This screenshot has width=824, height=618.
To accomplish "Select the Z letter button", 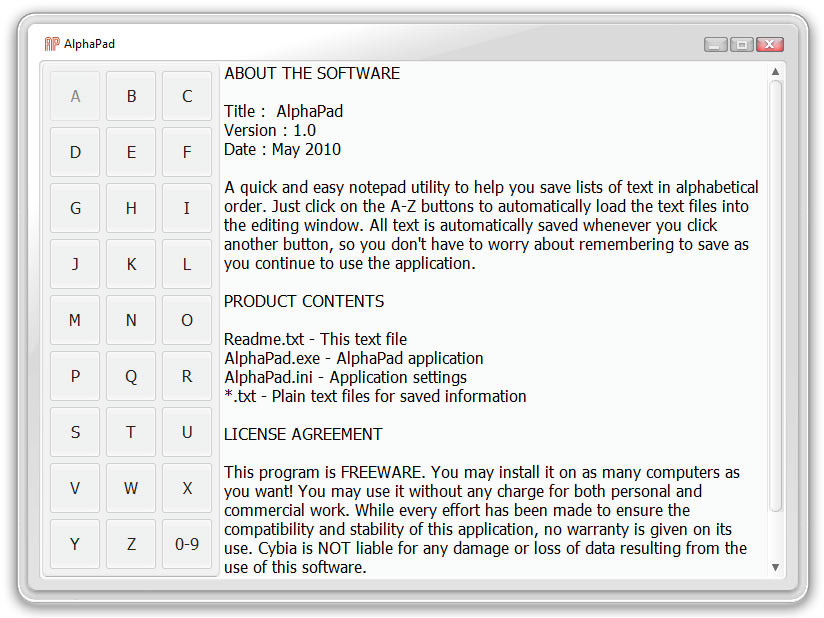I will tap(131, 545).
